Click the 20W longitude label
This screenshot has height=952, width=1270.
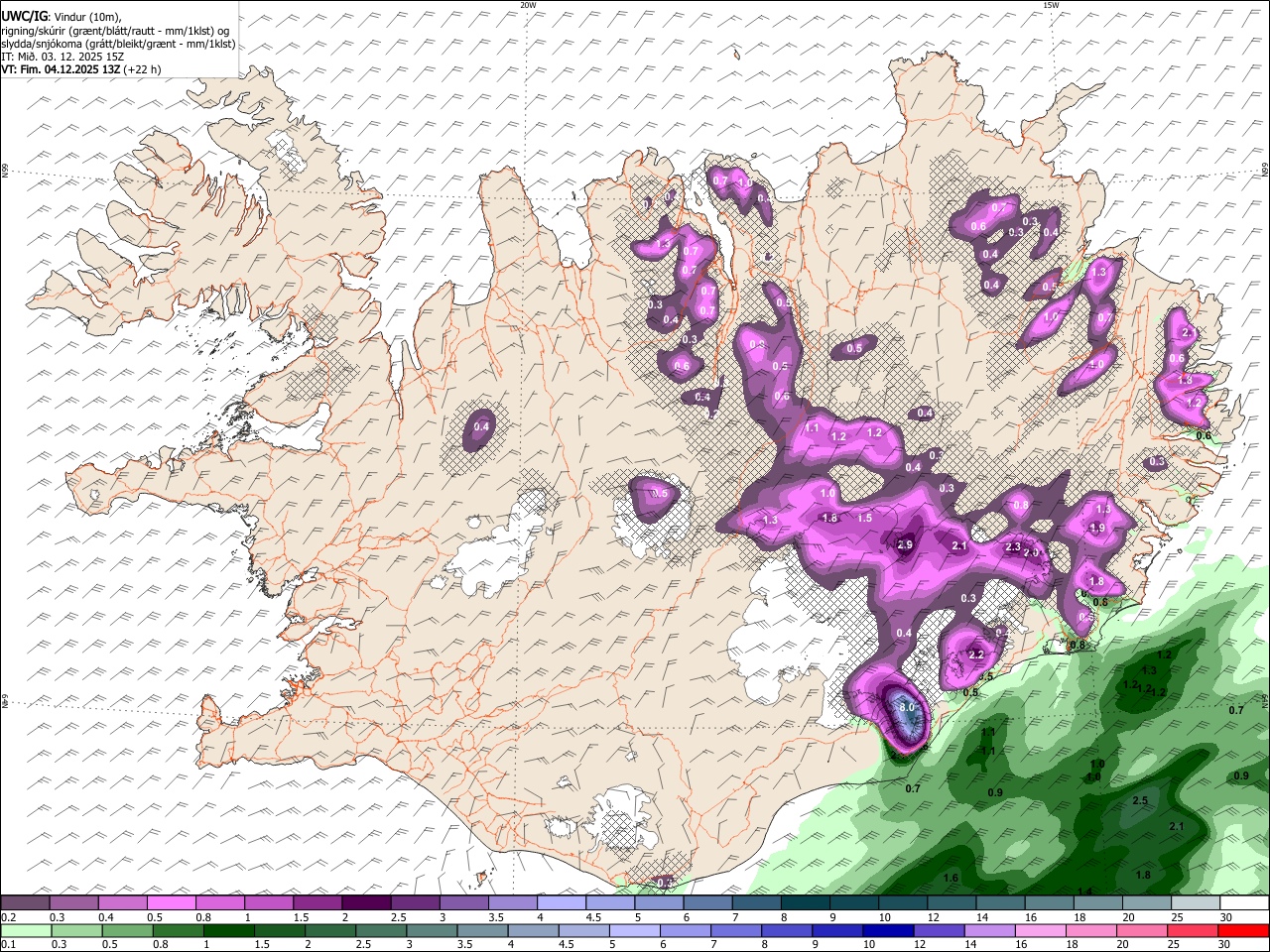click(528, 5)
